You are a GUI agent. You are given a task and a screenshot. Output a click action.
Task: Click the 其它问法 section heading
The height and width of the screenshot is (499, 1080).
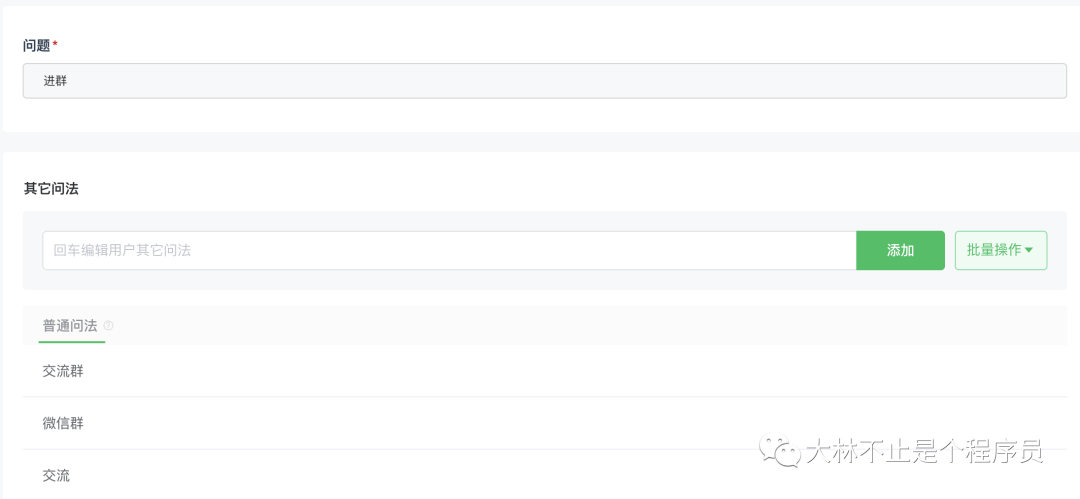(51, 188)
